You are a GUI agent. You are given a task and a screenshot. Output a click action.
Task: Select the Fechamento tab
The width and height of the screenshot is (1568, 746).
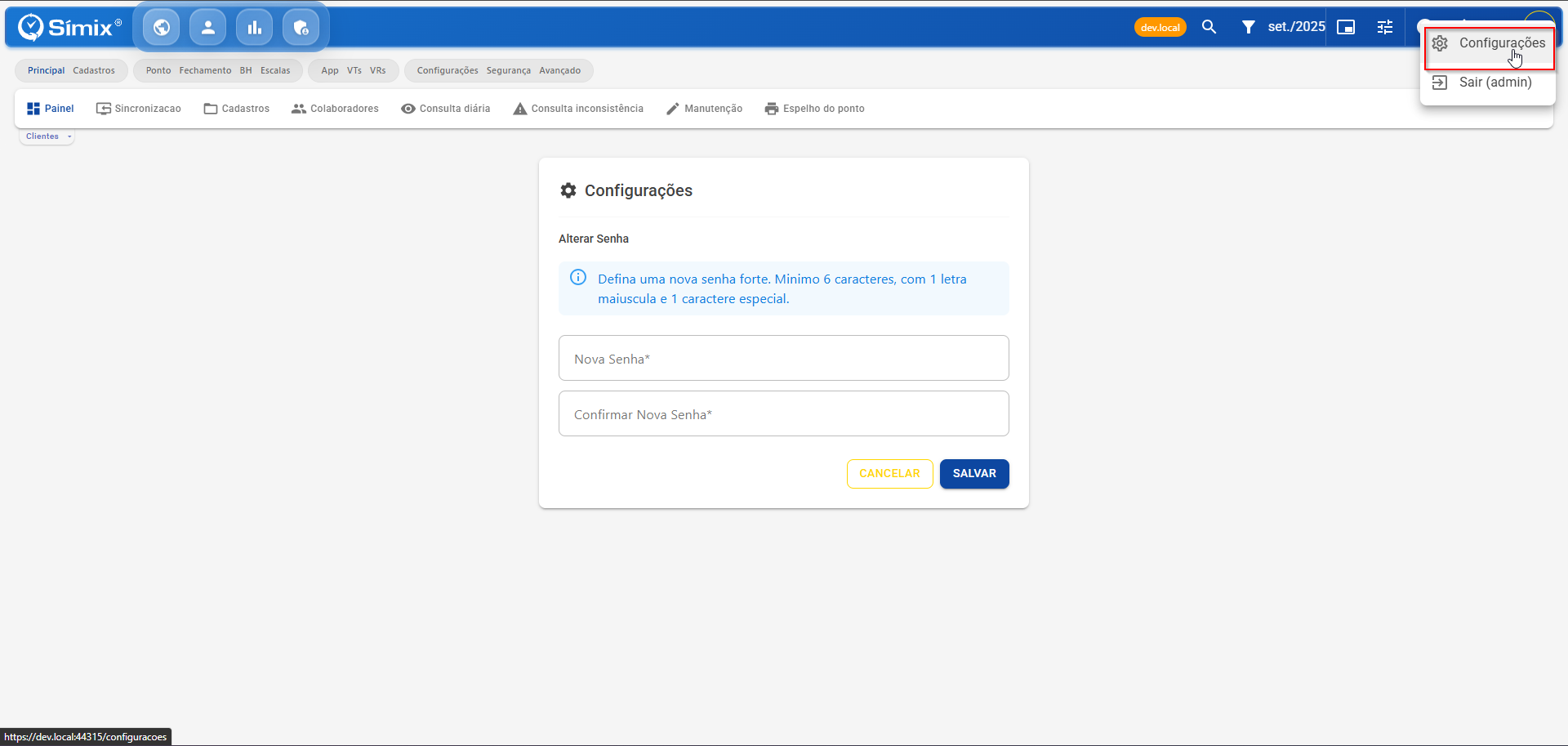[x=205, y=70]
